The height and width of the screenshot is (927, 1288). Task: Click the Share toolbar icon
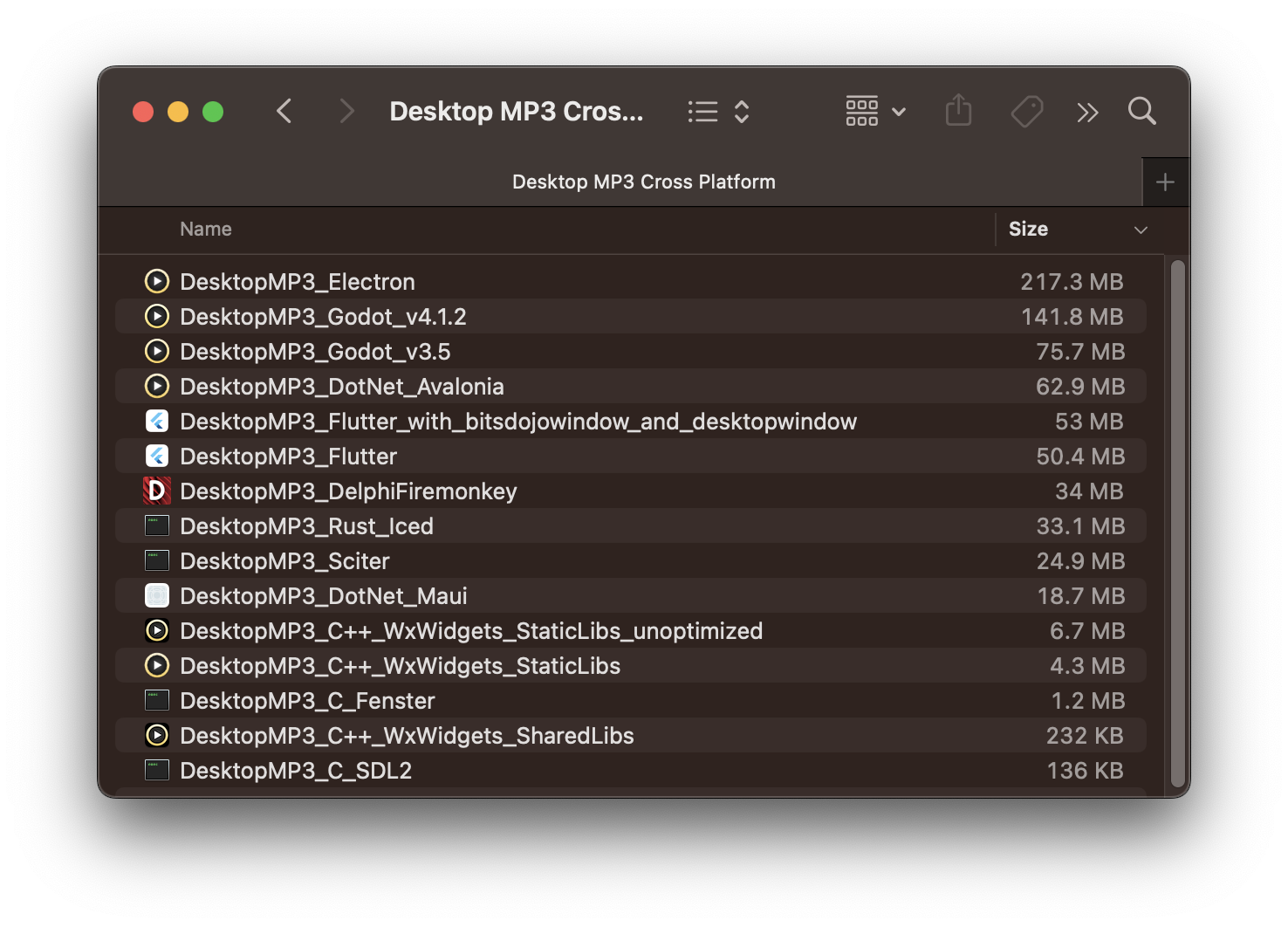958,111
